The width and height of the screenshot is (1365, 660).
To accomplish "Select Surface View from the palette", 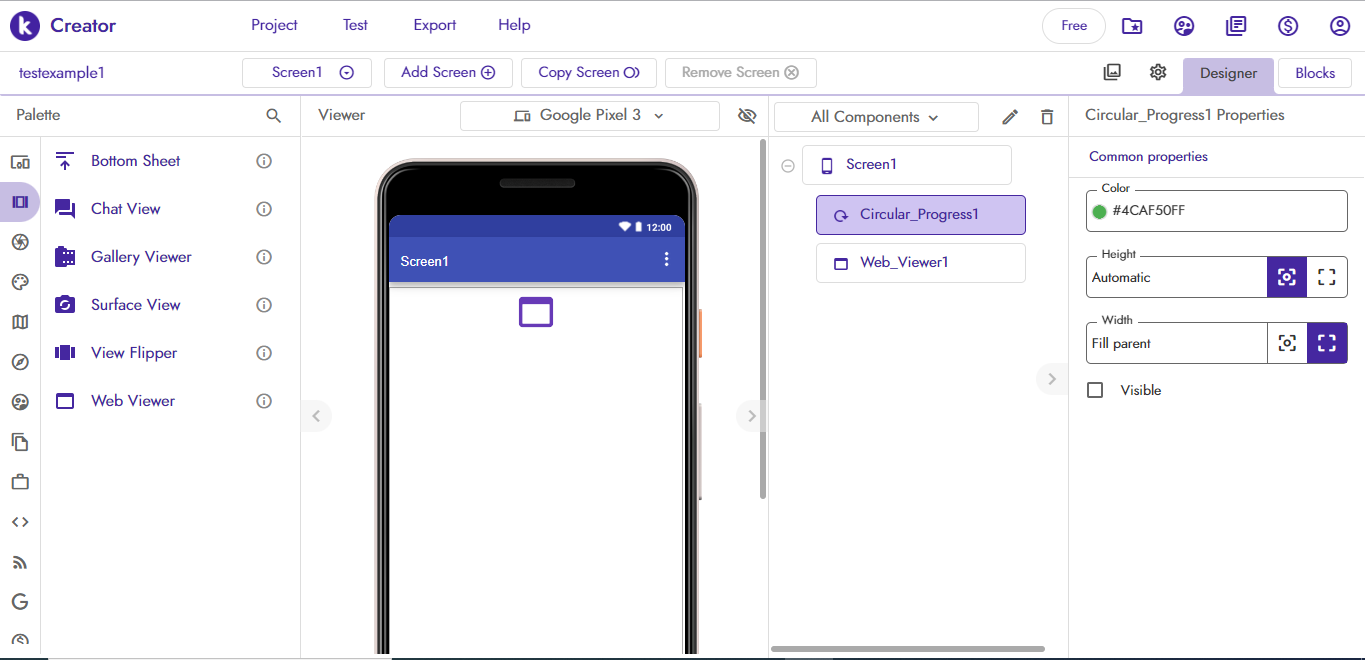I will (134, 304).
